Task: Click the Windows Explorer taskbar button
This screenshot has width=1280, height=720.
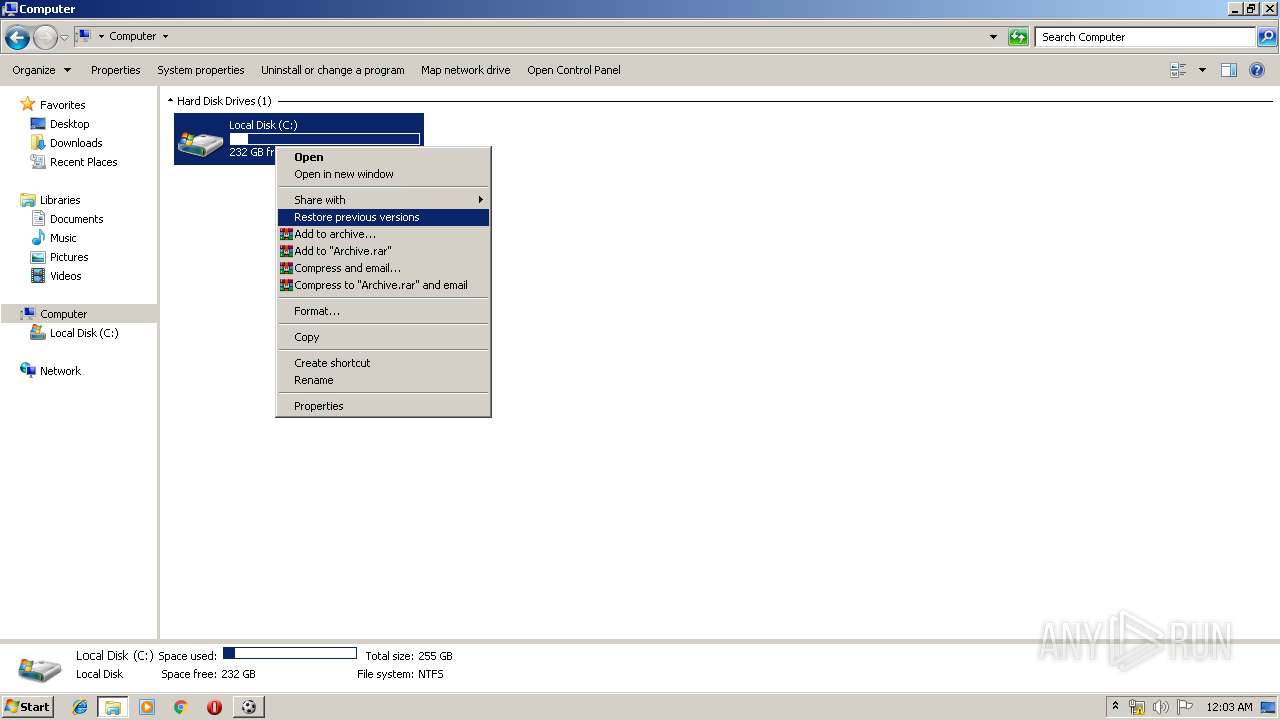Action: [x=113, y=707]
